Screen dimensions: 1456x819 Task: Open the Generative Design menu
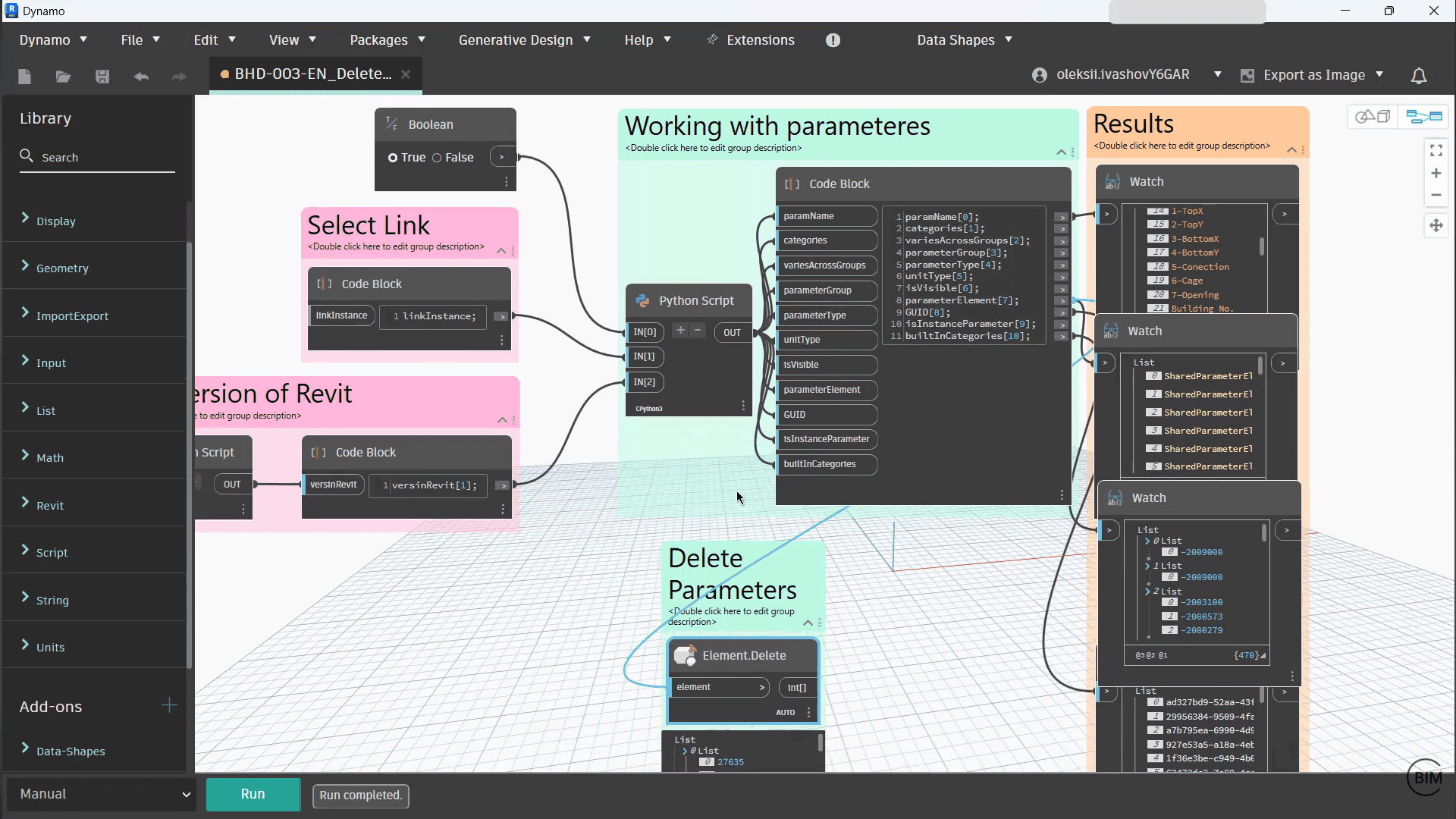[524, 40]
